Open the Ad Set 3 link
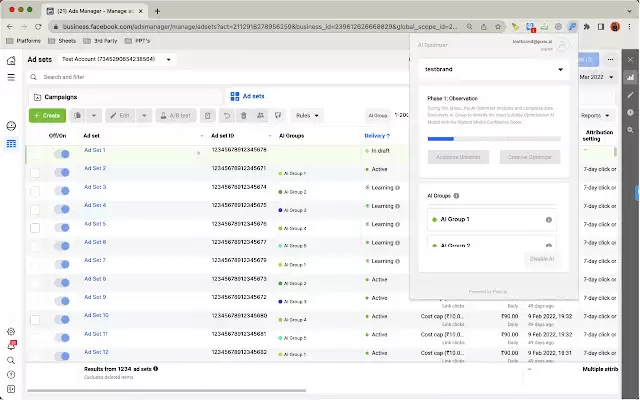 click(x=95, y=187)
